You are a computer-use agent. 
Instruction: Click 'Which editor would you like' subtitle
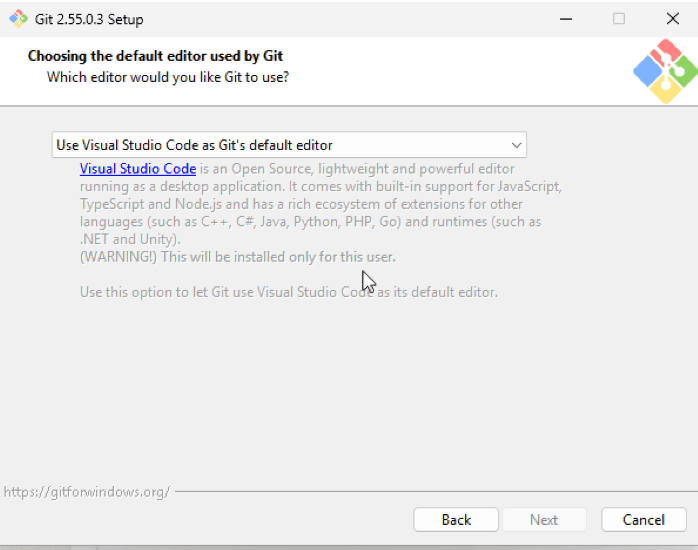pos(168,77)
